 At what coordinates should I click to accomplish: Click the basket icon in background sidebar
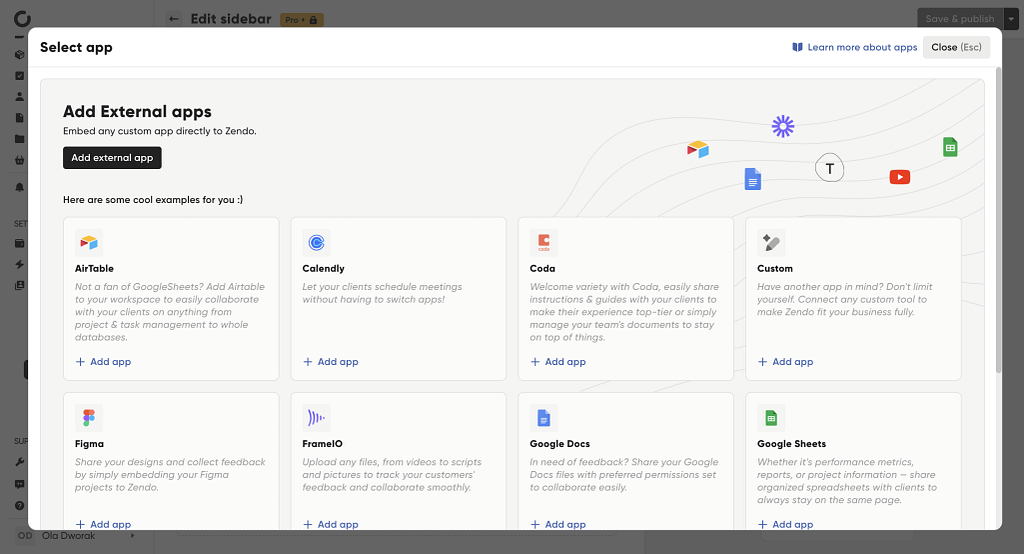(20, 160)
